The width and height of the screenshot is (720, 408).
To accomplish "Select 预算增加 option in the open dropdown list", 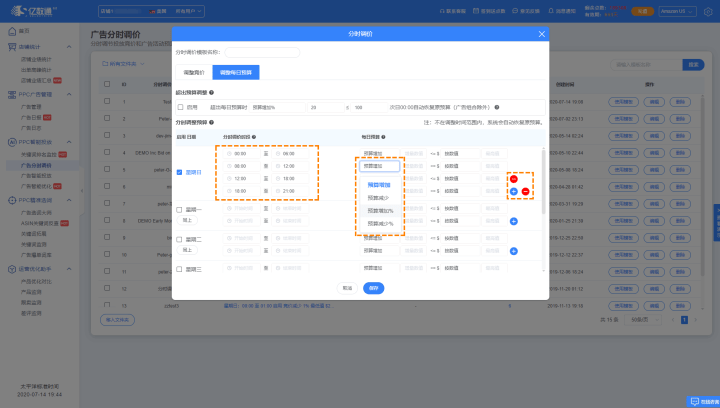I will click(x=379, y=185).
